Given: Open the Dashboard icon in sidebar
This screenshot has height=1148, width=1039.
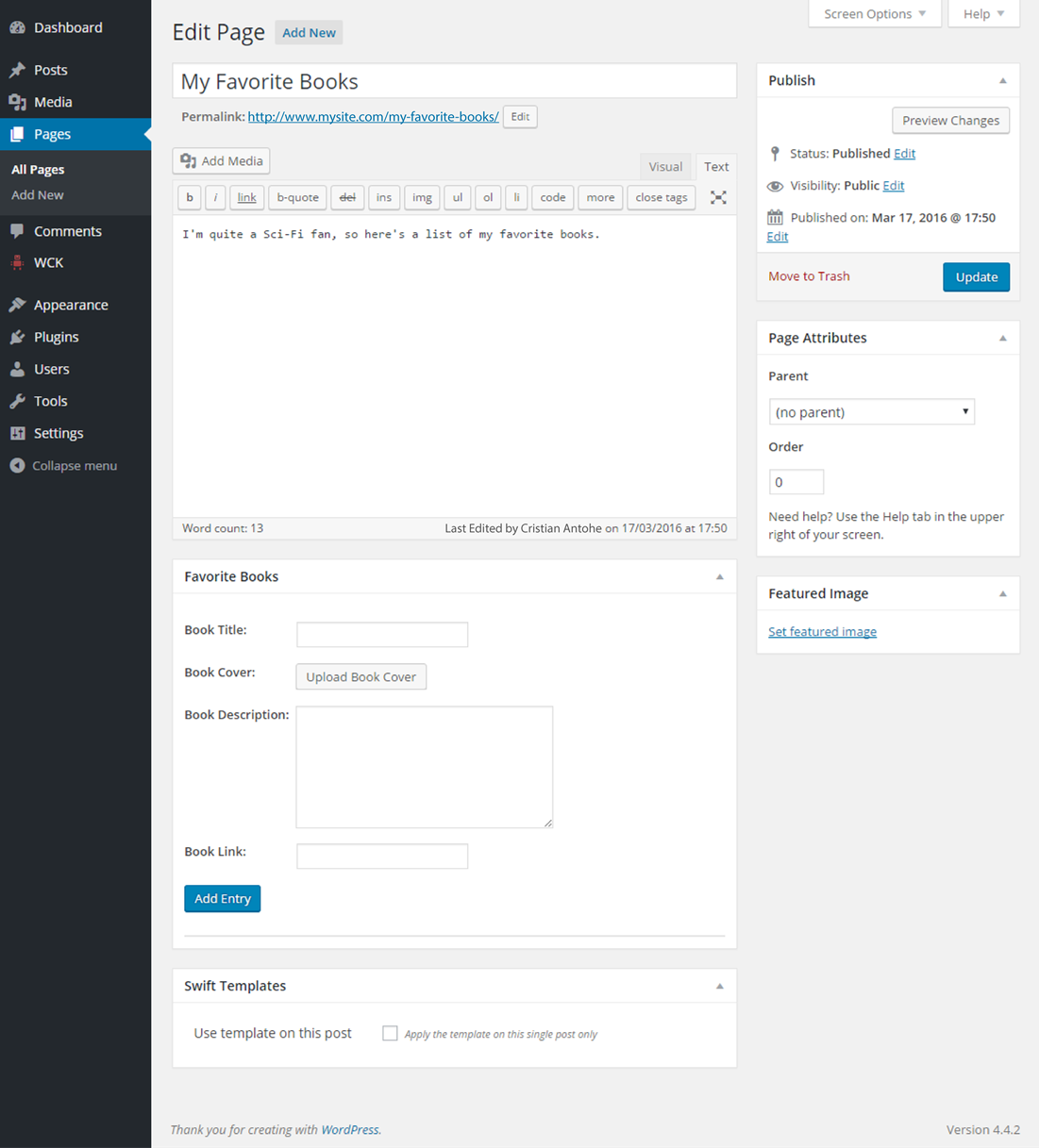Looking at the screenshot, I should 17,27.
